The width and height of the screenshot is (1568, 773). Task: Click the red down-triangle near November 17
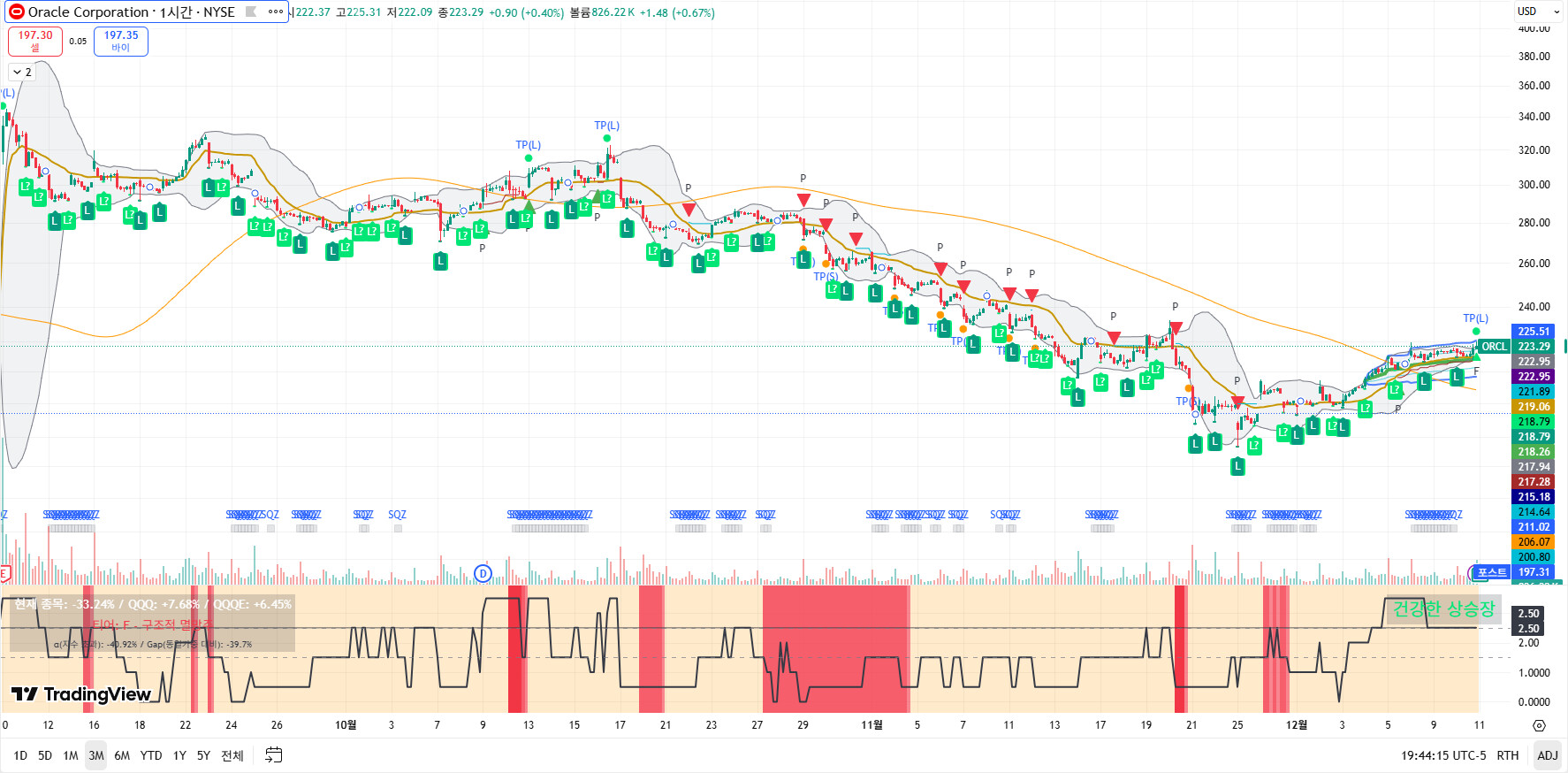(x=1114, y=337)
